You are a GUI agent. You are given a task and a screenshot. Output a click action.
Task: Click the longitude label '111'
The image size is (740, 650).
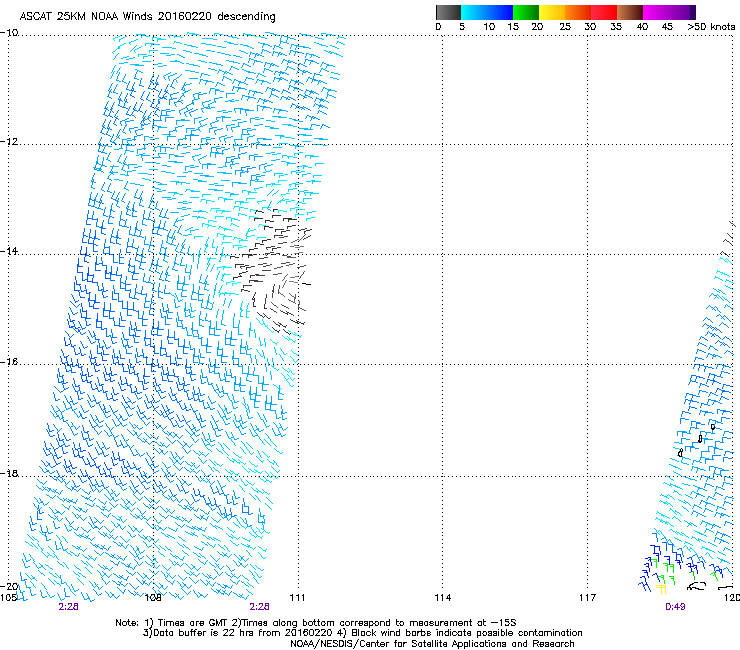297,598
